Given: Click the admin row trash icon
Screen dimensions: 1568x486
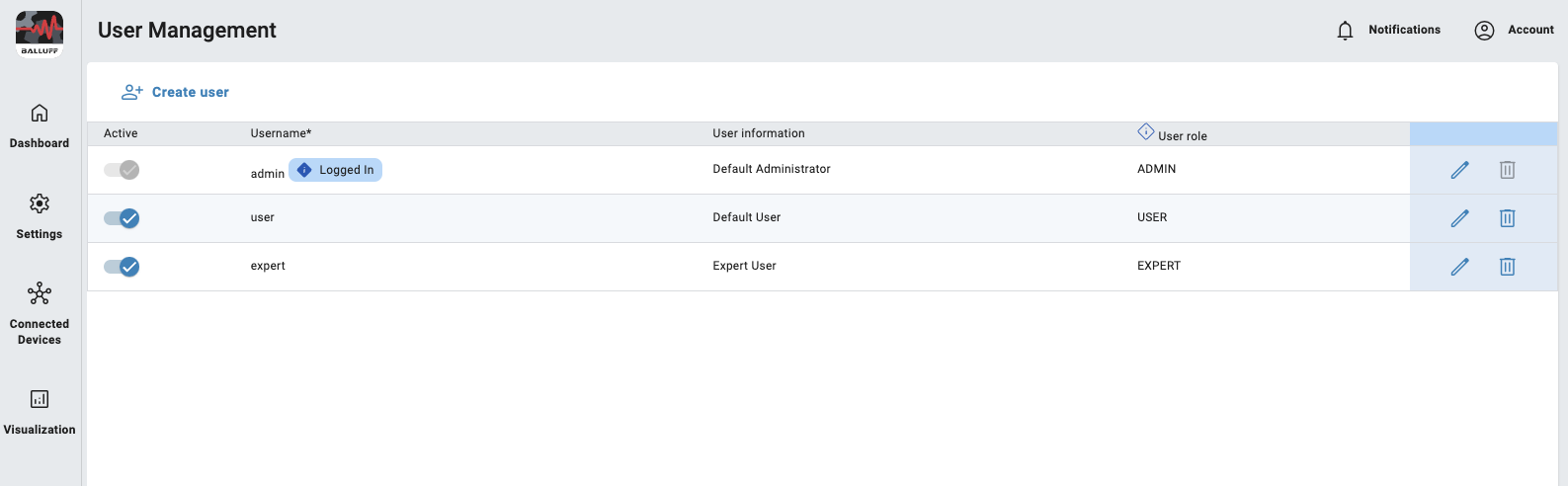Looking at the screenshot, I should coord(1507,170).
